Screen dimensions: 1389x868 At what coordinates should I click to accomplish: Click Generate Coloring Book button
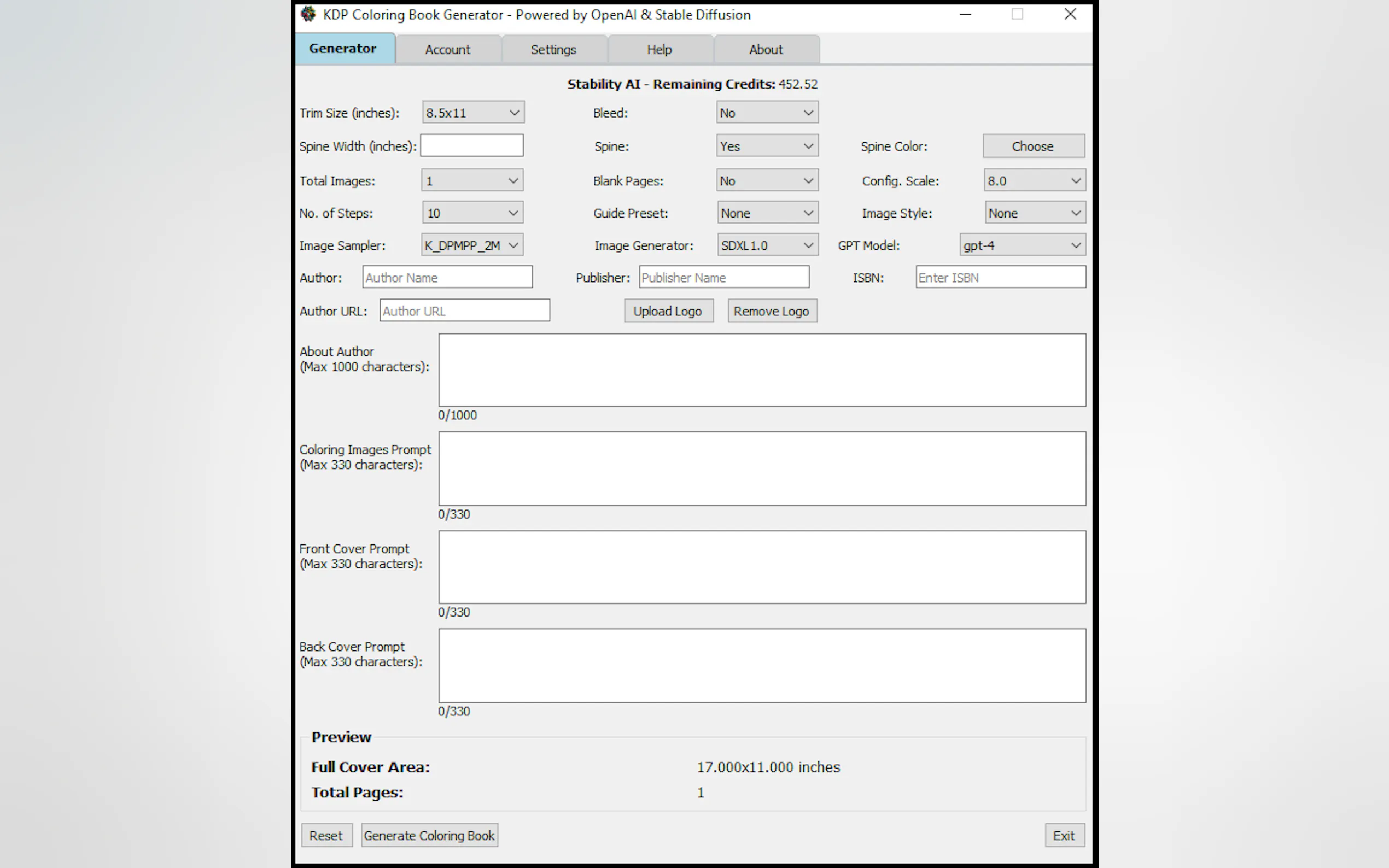point(429,835)
